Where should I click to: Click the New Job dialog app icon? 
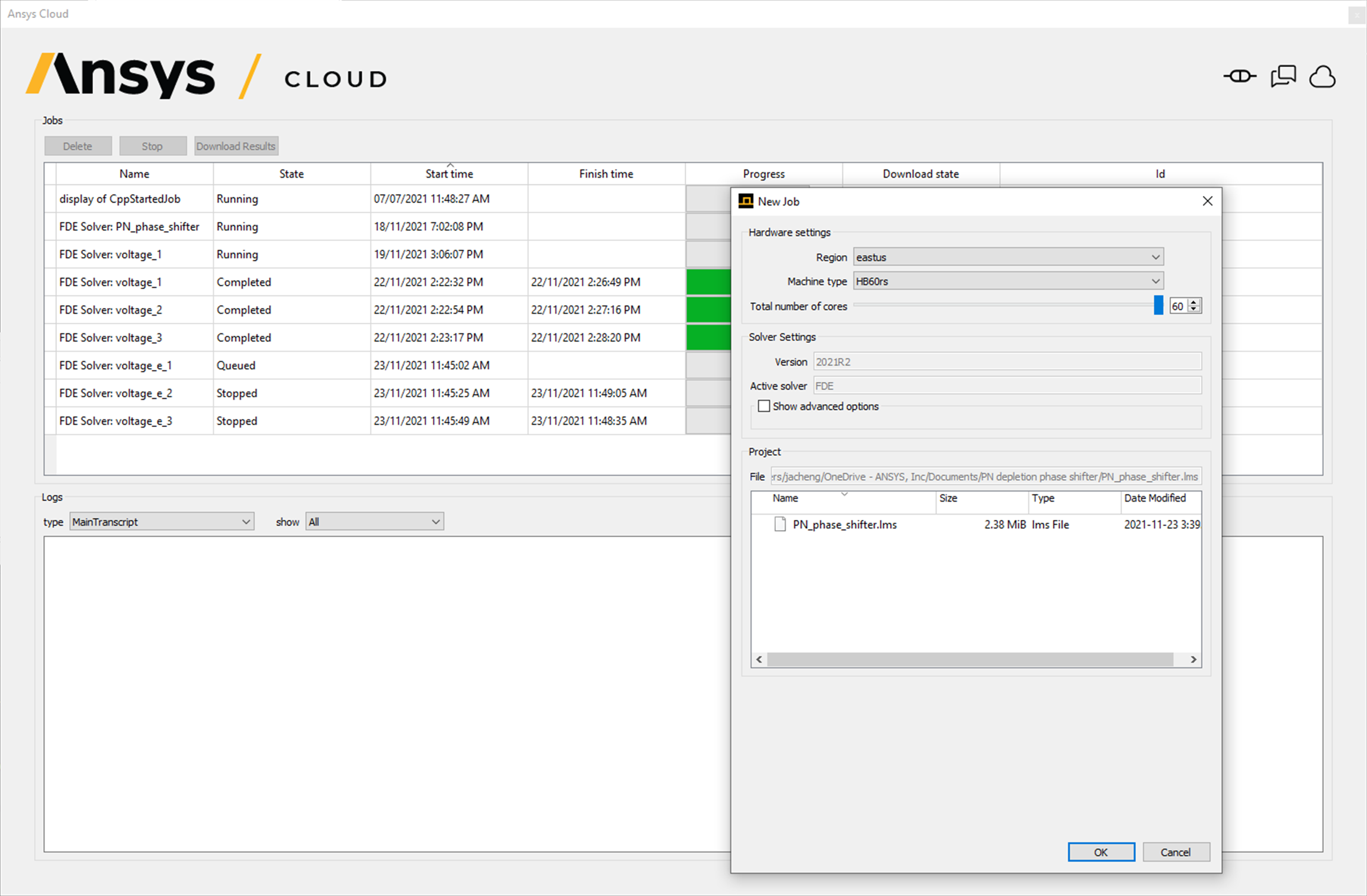click(746, 201)
